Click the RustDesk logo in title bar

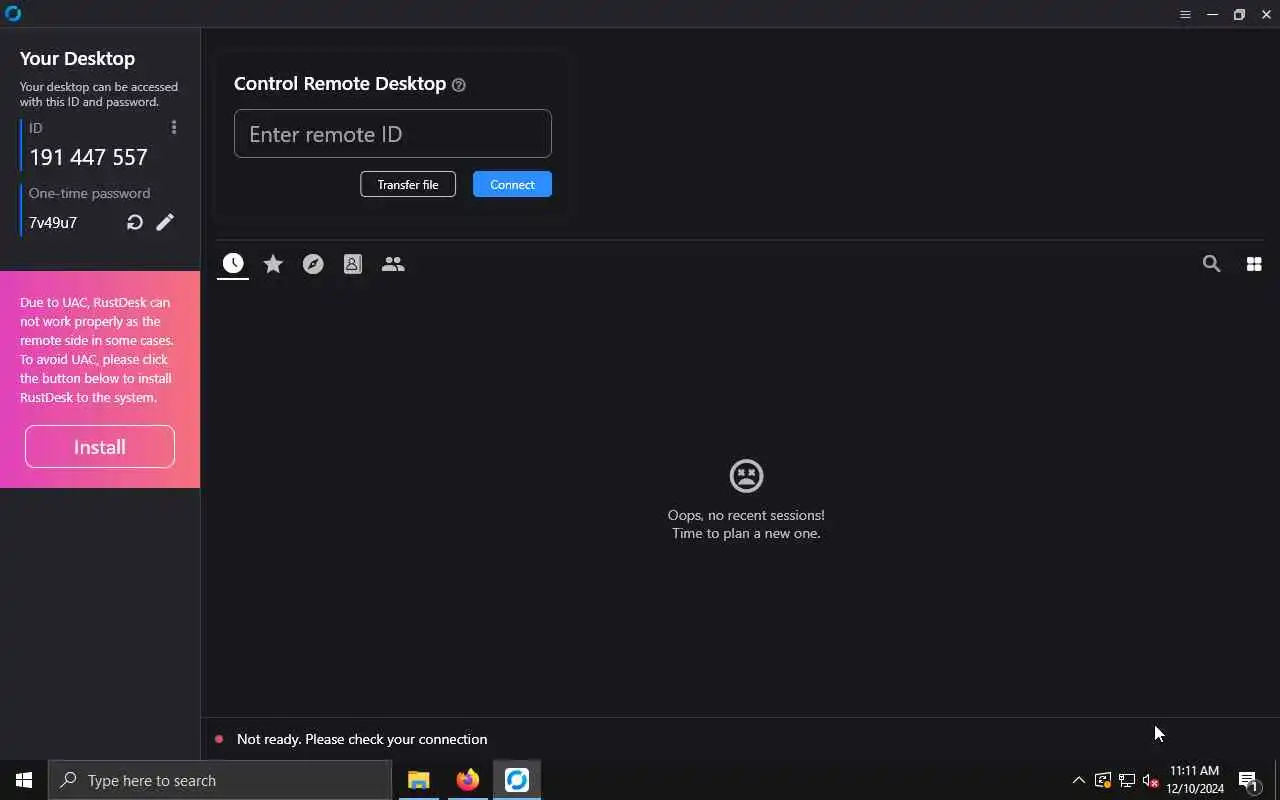(13, 14)
